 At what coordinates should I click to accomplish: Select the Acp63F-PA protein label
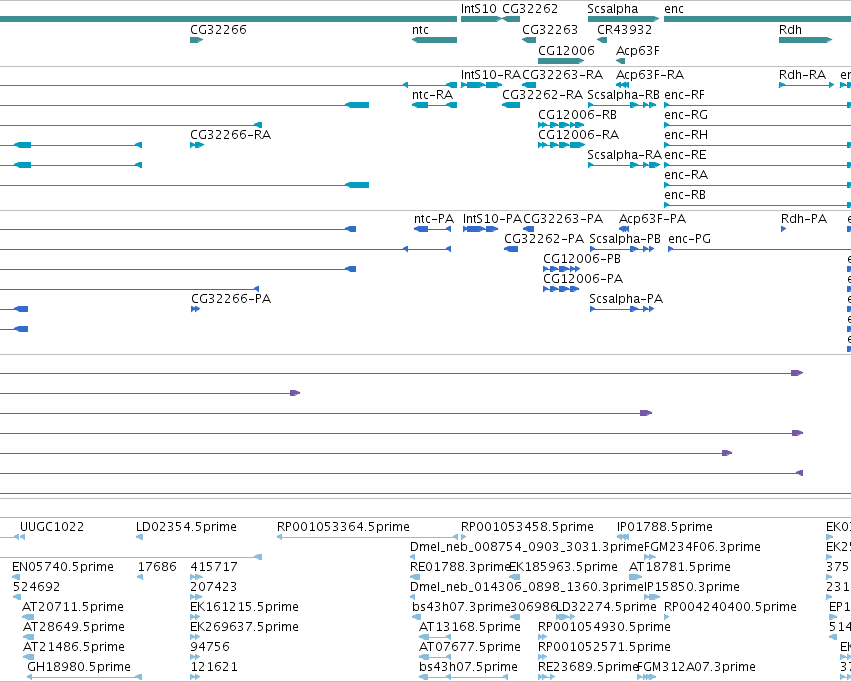652,219
